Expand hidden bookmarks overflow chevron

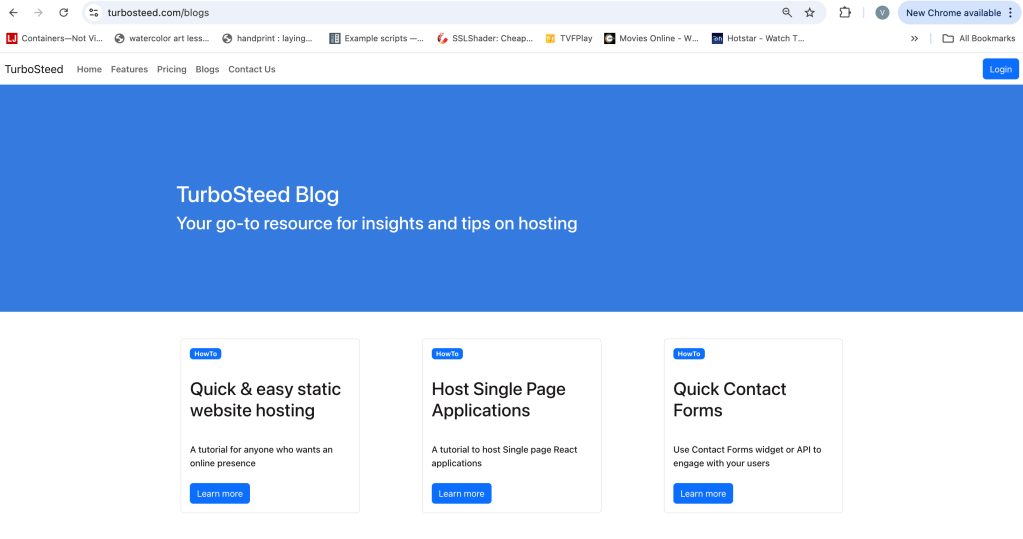(x=914, y=39)
